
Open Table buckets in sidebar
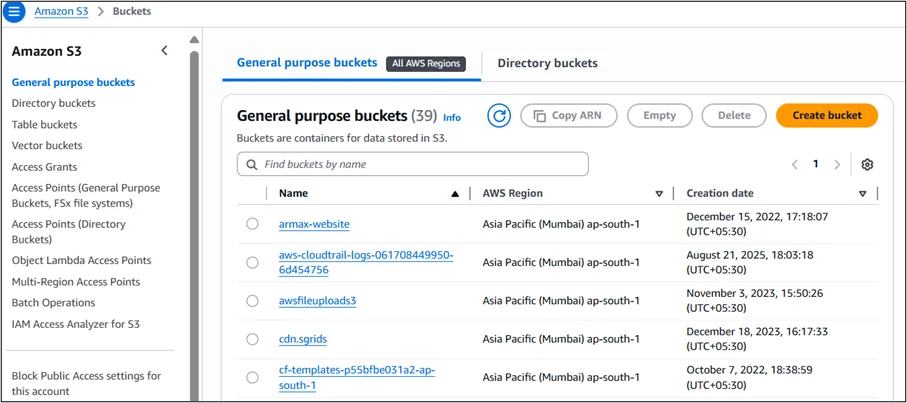tap(45, 124)
